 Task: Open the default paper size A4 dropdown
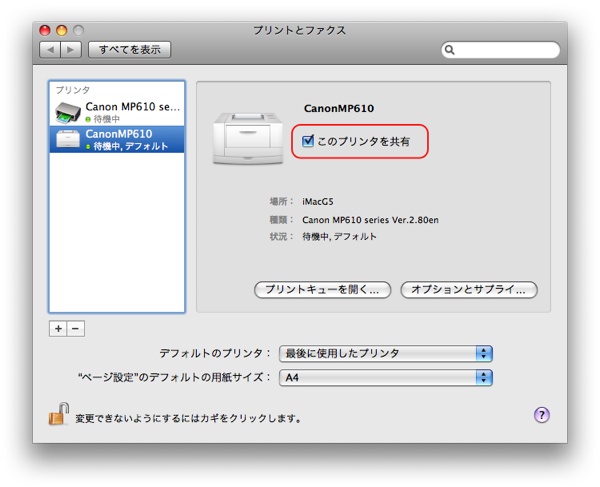pos(386,378)
